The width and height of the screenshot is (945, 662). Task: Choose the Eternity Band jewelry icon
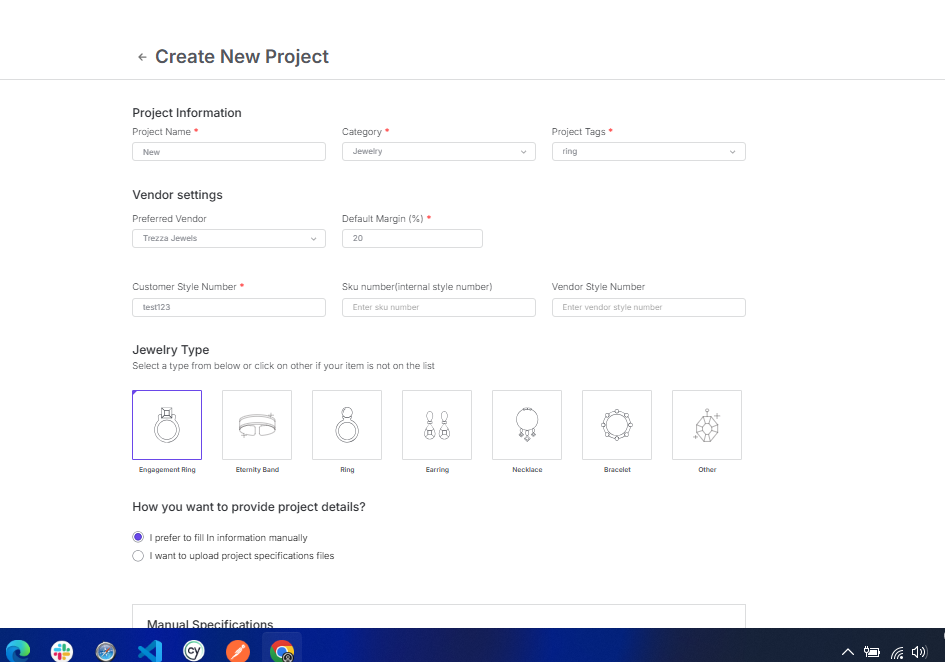257,425
